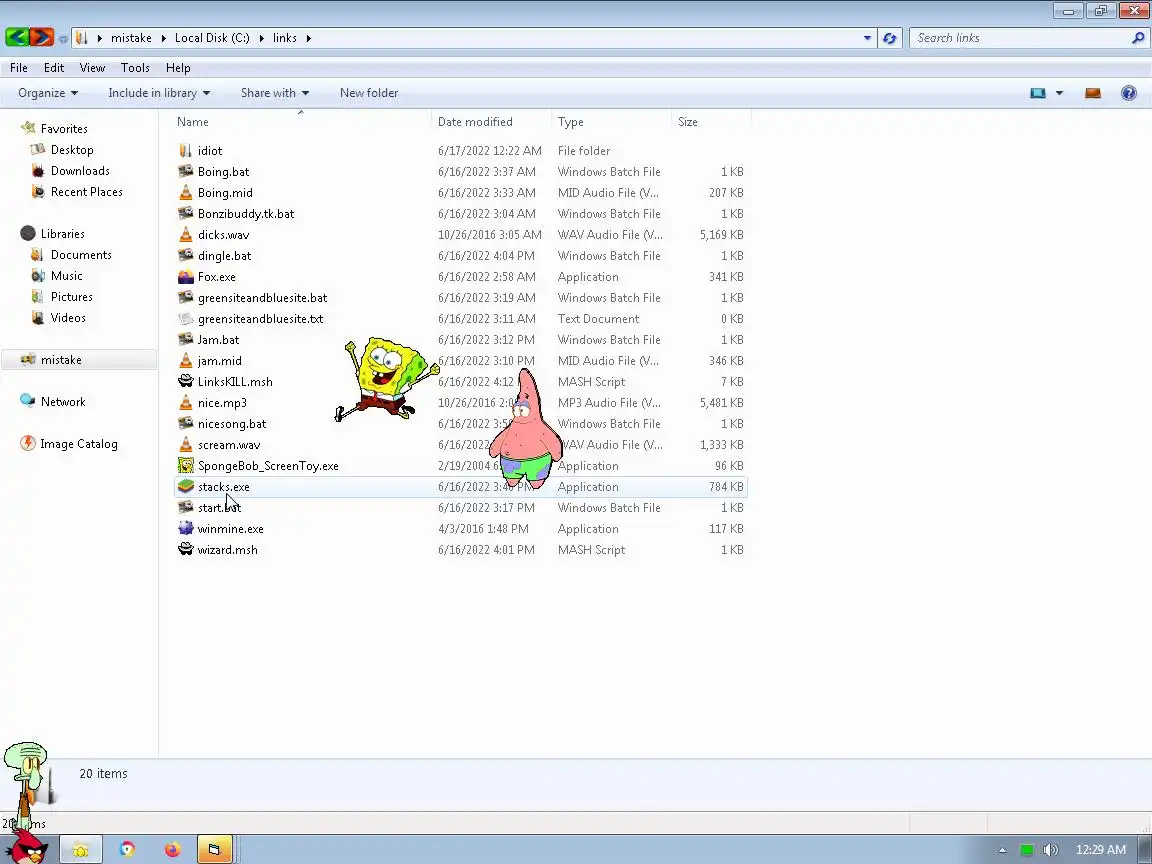Click the taskbar clock showing 12:29 AM

(x=1101, y=850)
